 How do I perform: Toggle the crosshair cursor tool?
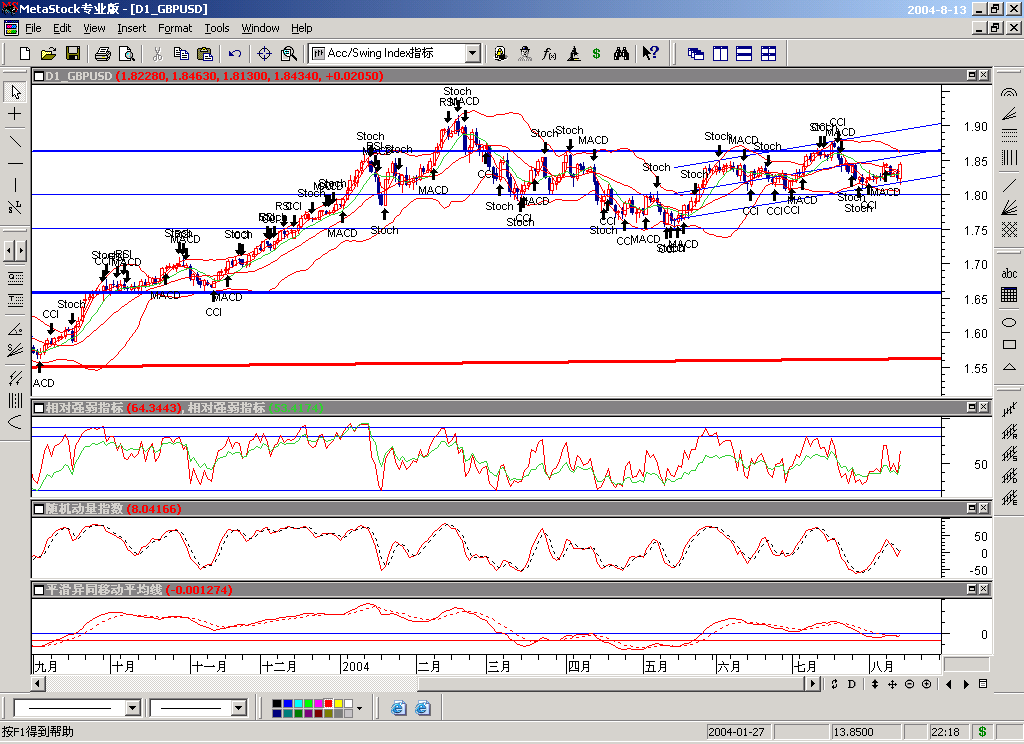point(15,115)
